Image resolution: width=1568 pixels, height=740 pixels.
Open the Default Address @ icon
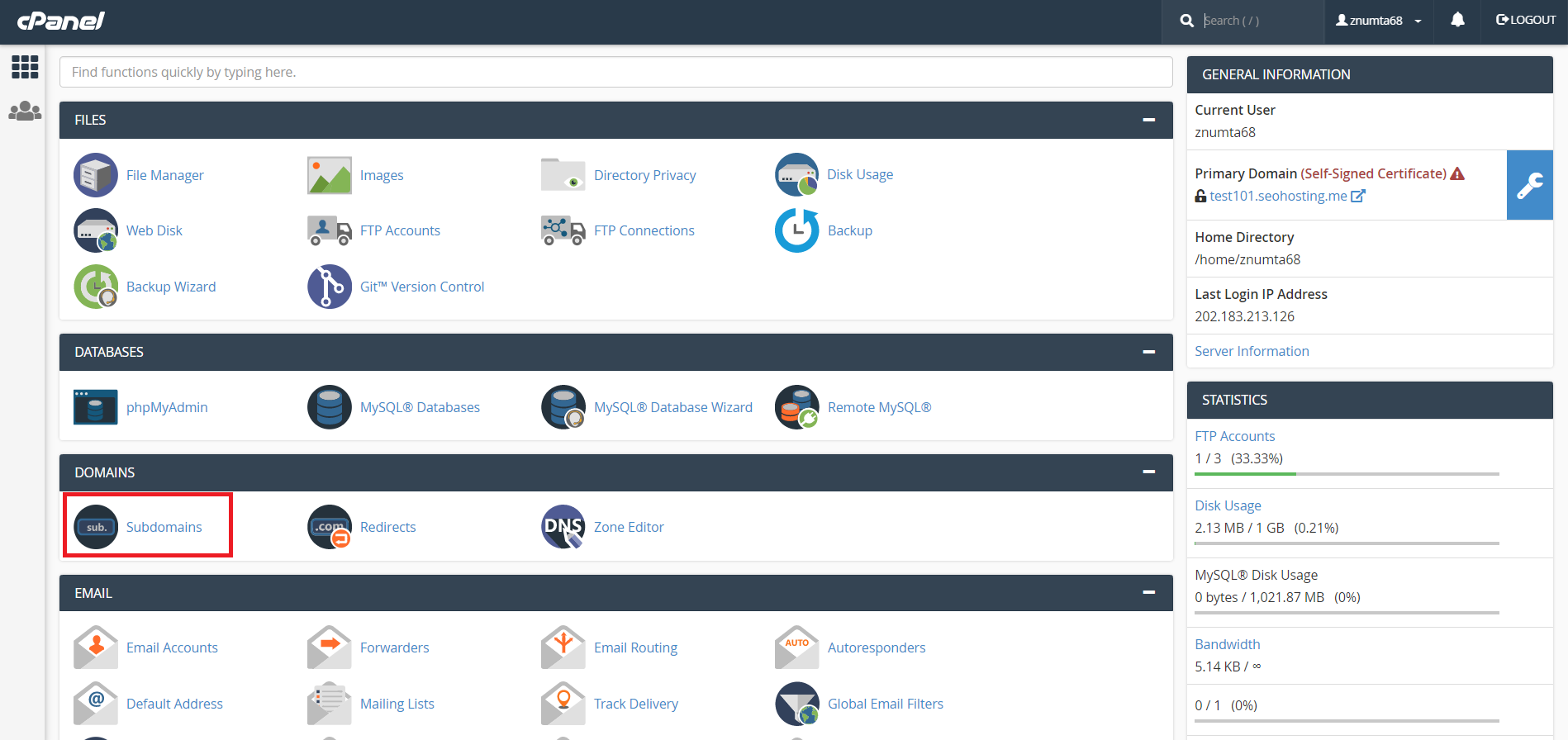[96, 704]
